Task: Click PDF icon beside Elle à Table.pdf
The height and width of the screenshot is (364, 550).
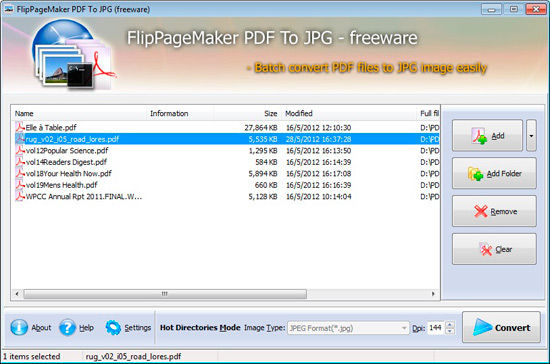Action: (20, 127)
